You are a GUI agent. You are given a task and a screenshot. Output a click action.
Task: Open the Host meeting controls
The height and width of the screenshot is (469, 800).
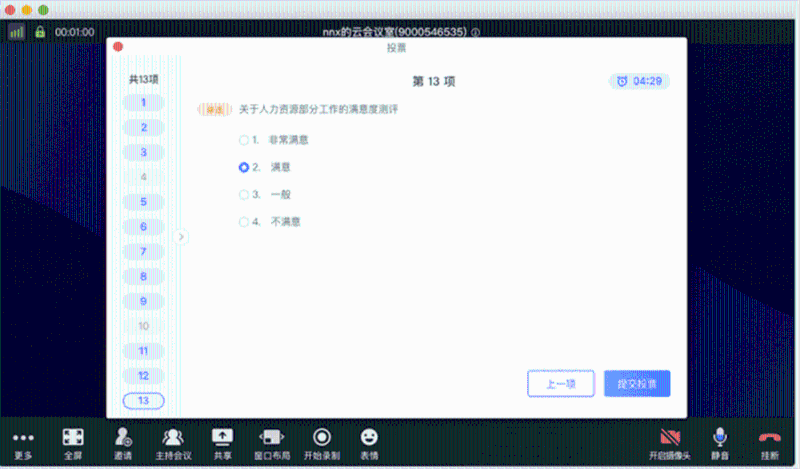click(x=173, y=444)
